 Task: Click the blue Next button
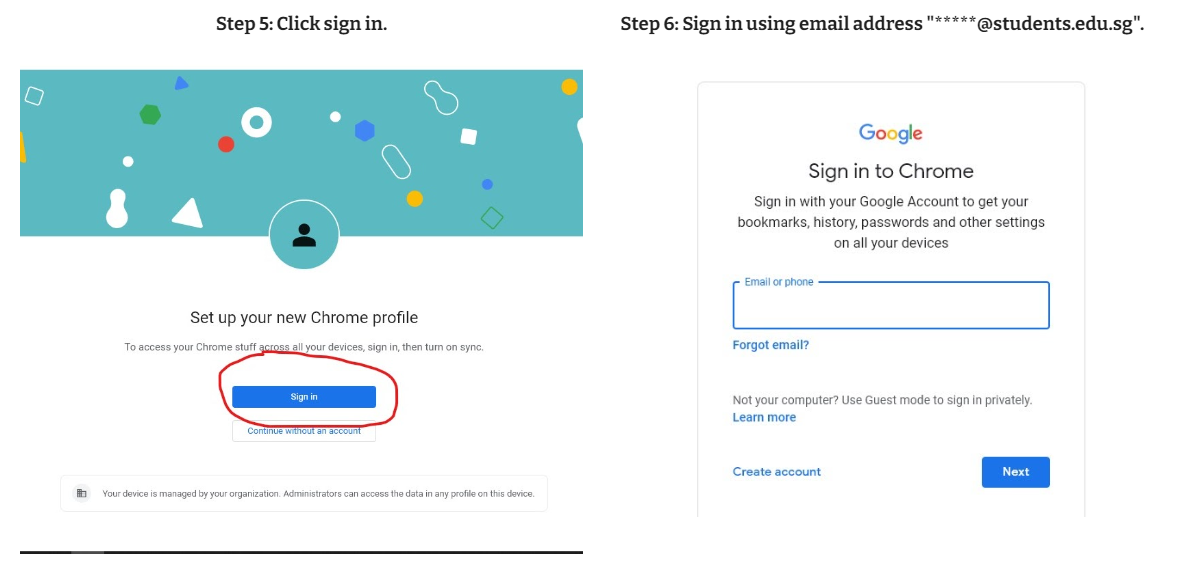(x=1015, y=472)
